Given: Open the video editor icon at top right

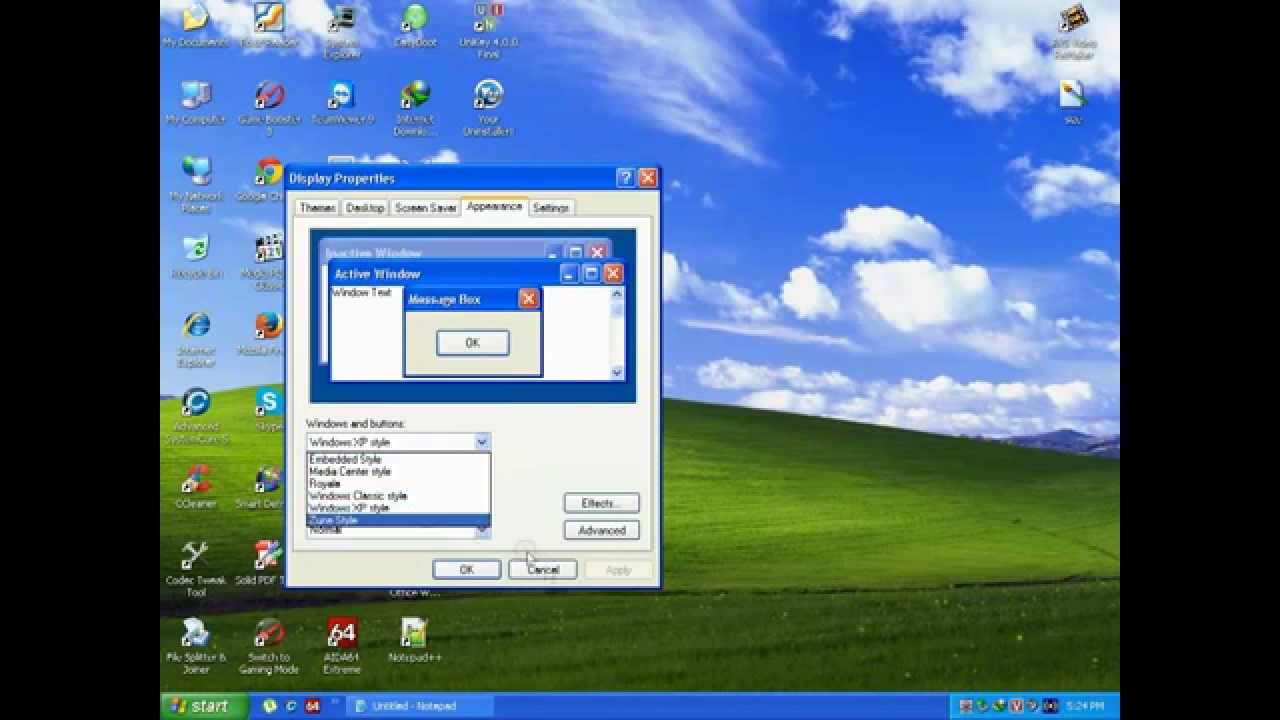Looking at the screenshot, I should point(1072,30).
